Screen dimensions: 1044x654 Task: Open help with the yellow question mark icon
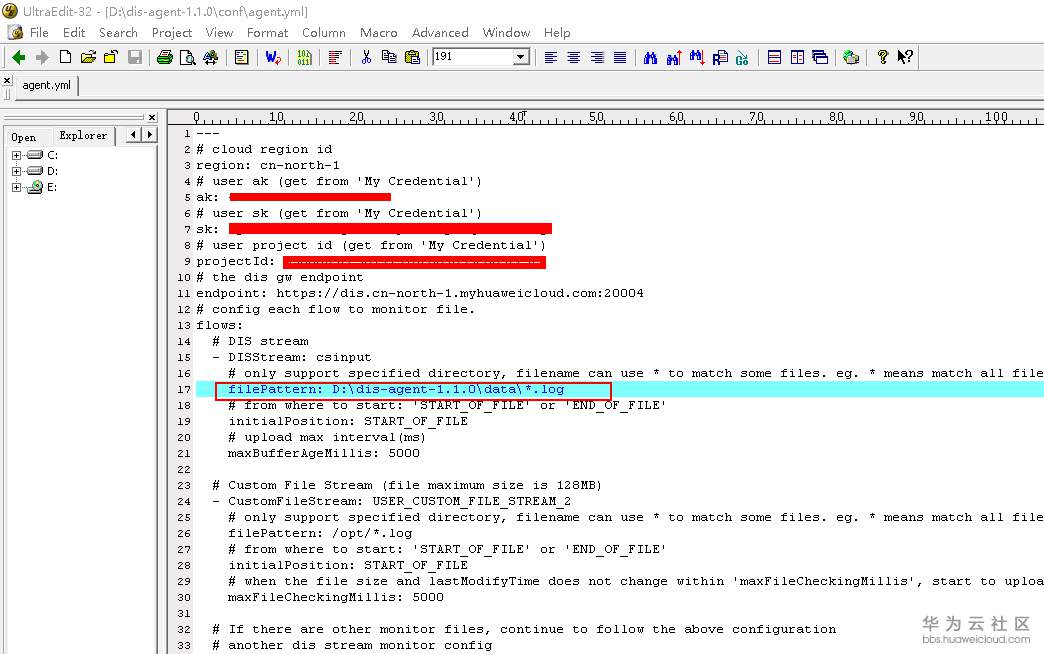[x=882, y=57]
